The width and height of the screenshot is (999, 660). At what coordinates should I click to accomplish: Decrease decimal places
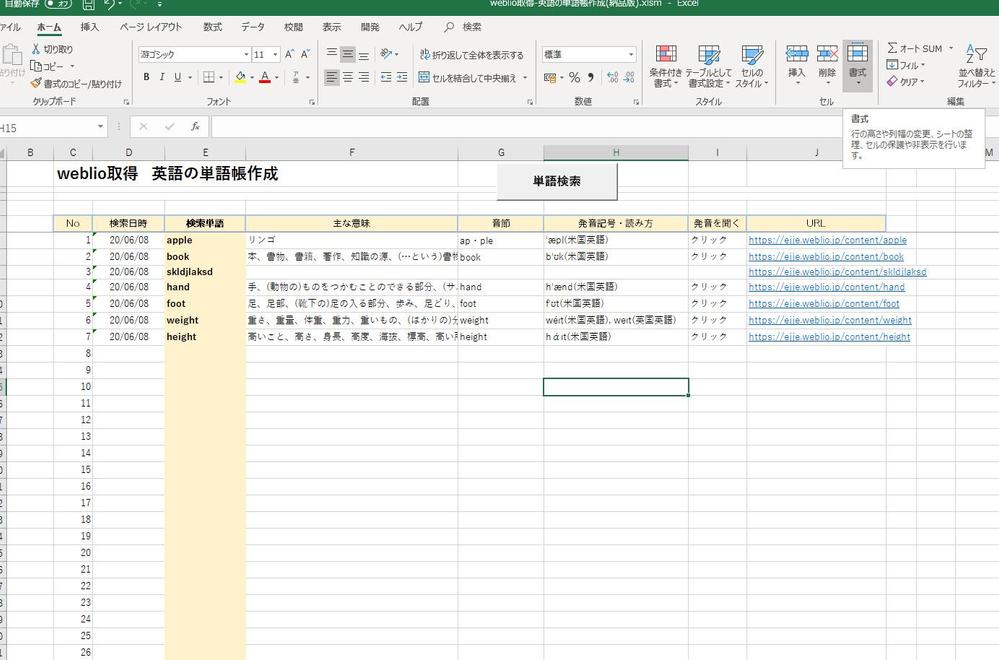(629, 78)
